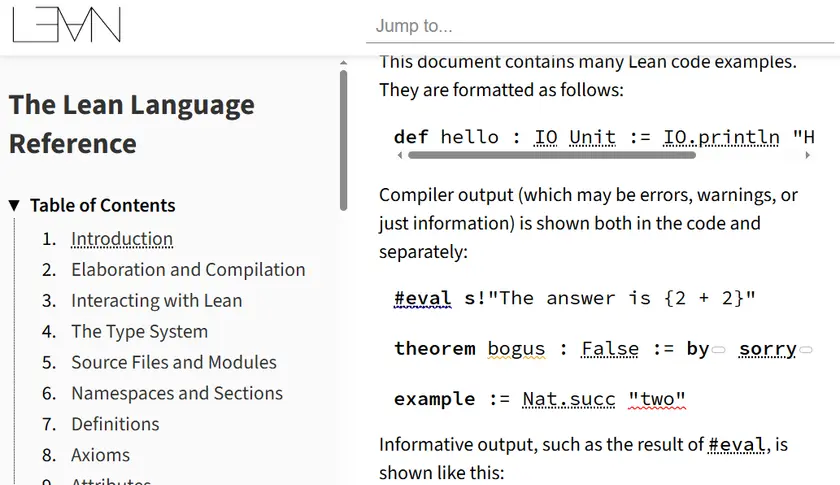The height and width of the screenshot is (485, 840).
Task: Open Namespaces and Sections chapter
Action: click(x=177, y=394)
